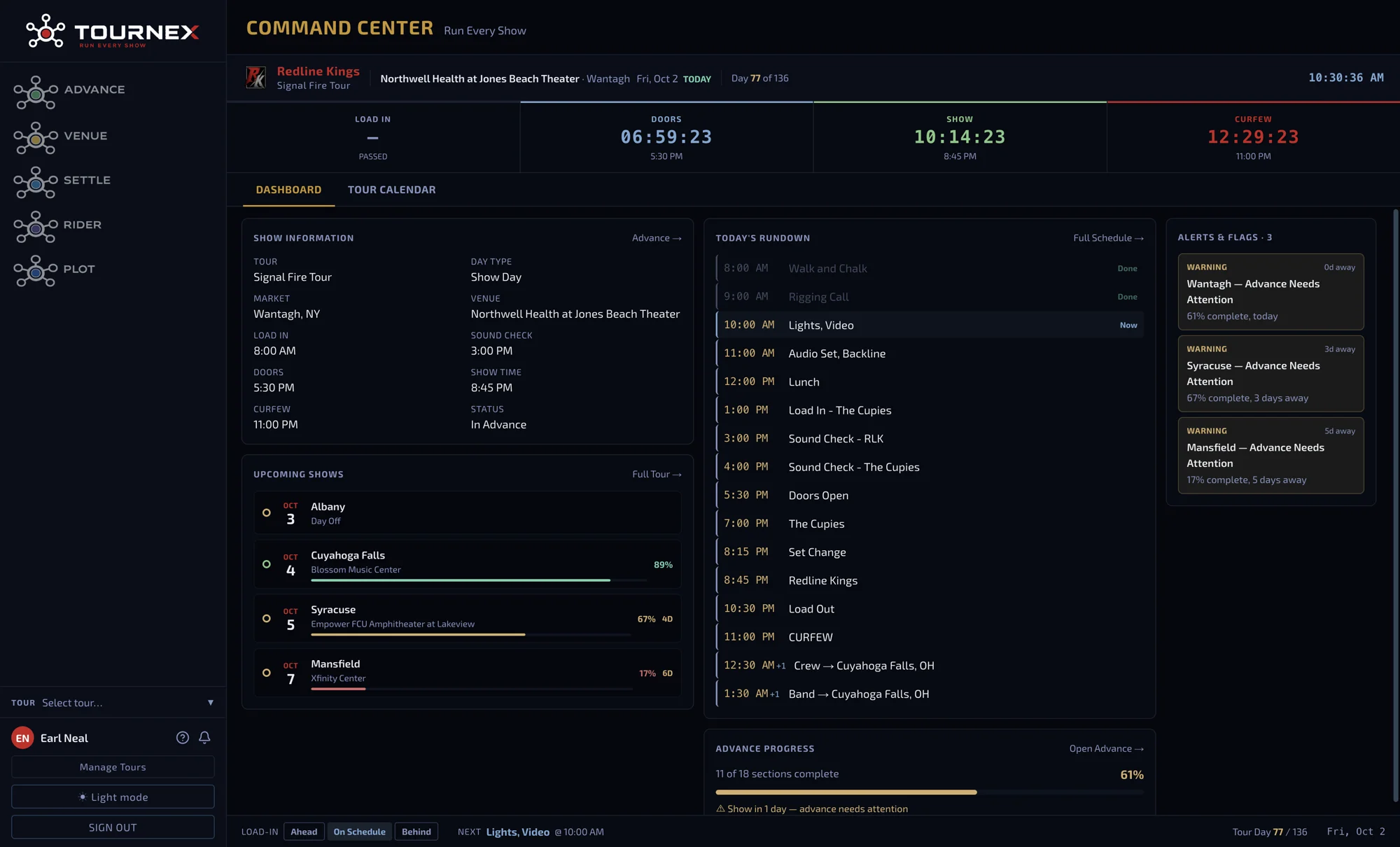This screenshot has width=1400, height=847.
Task: Click the Manage Tours button
Action: coord(113,766)
